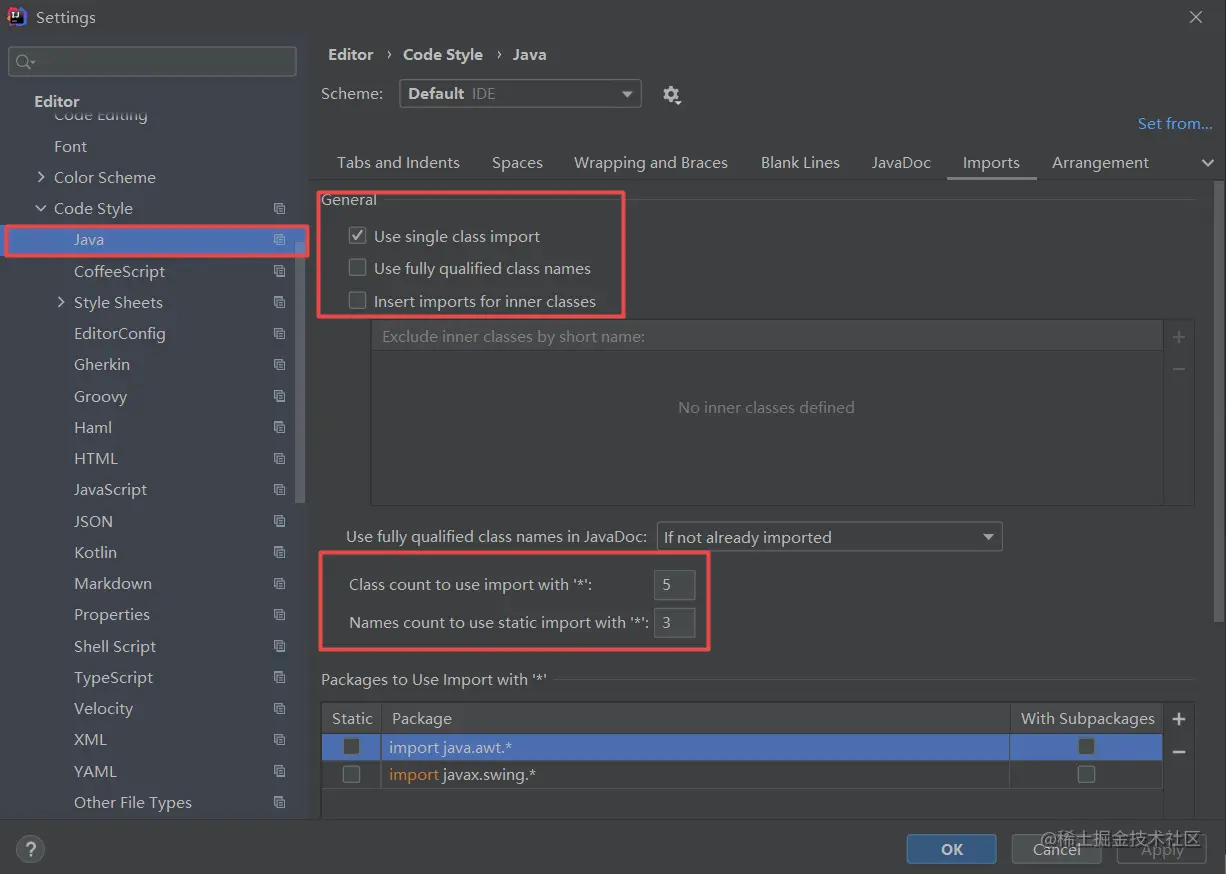Click the settings search field
Screen dimensions: 1226x874
pos(152,62)
